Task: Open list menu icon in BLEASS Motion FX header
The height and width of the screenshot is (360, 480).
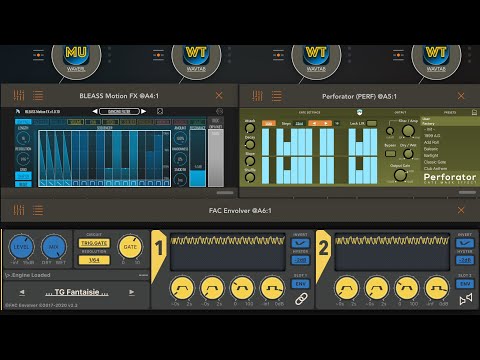Action: [38, 96]
